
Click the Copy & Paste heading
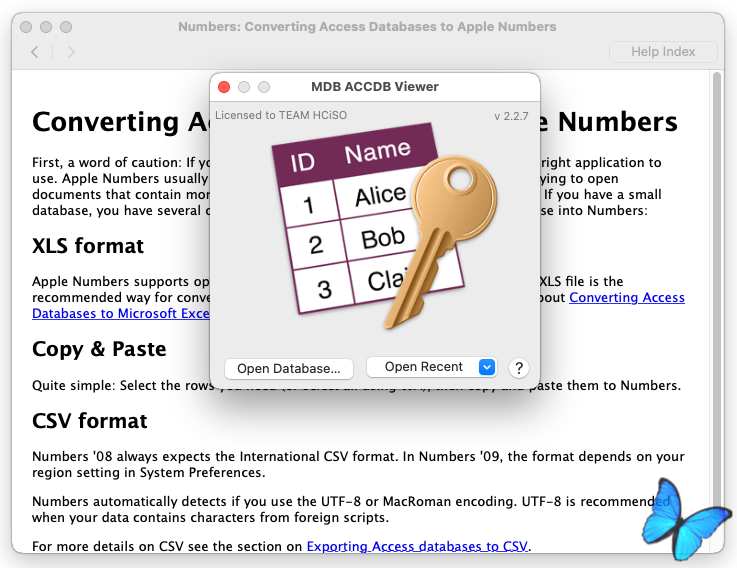(99, 349)
